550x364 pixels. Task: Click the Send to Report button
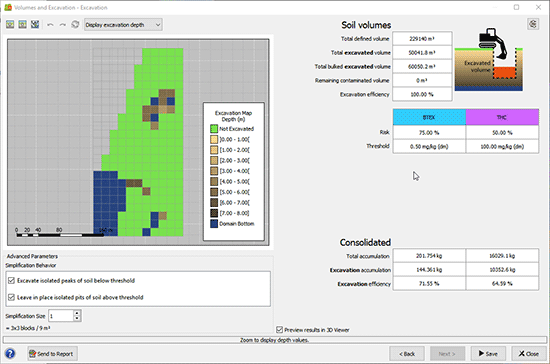[x=53, y=353]
